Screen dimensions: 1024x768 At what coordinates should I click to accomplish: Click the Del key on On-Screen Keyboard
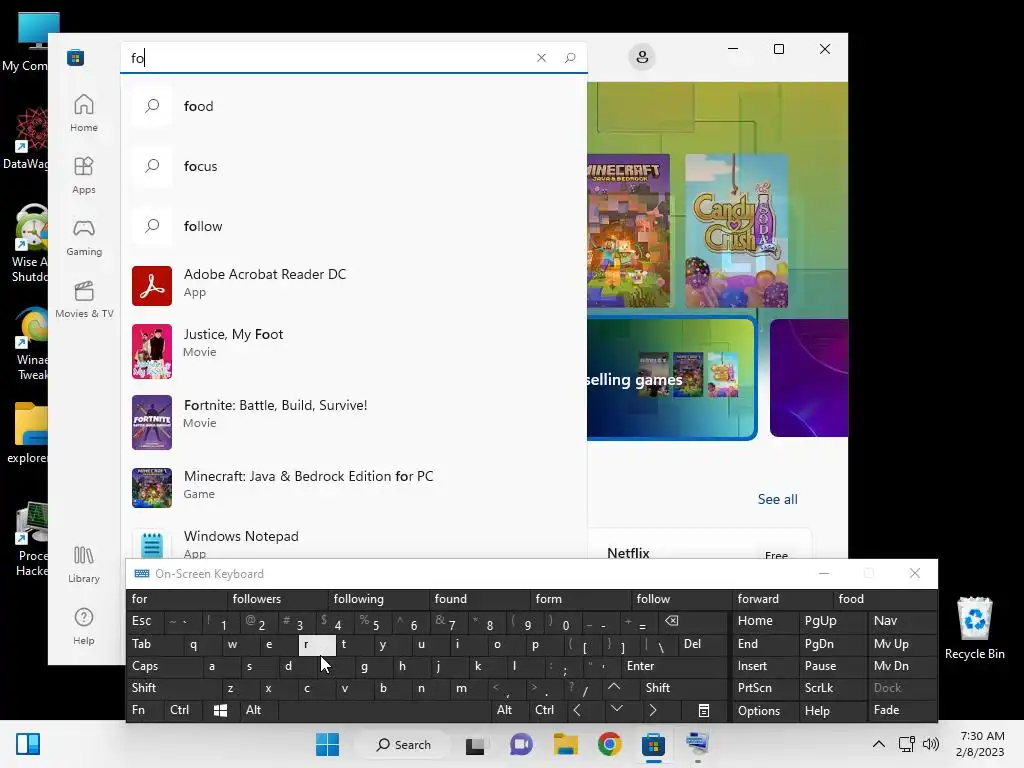point(703,645)
